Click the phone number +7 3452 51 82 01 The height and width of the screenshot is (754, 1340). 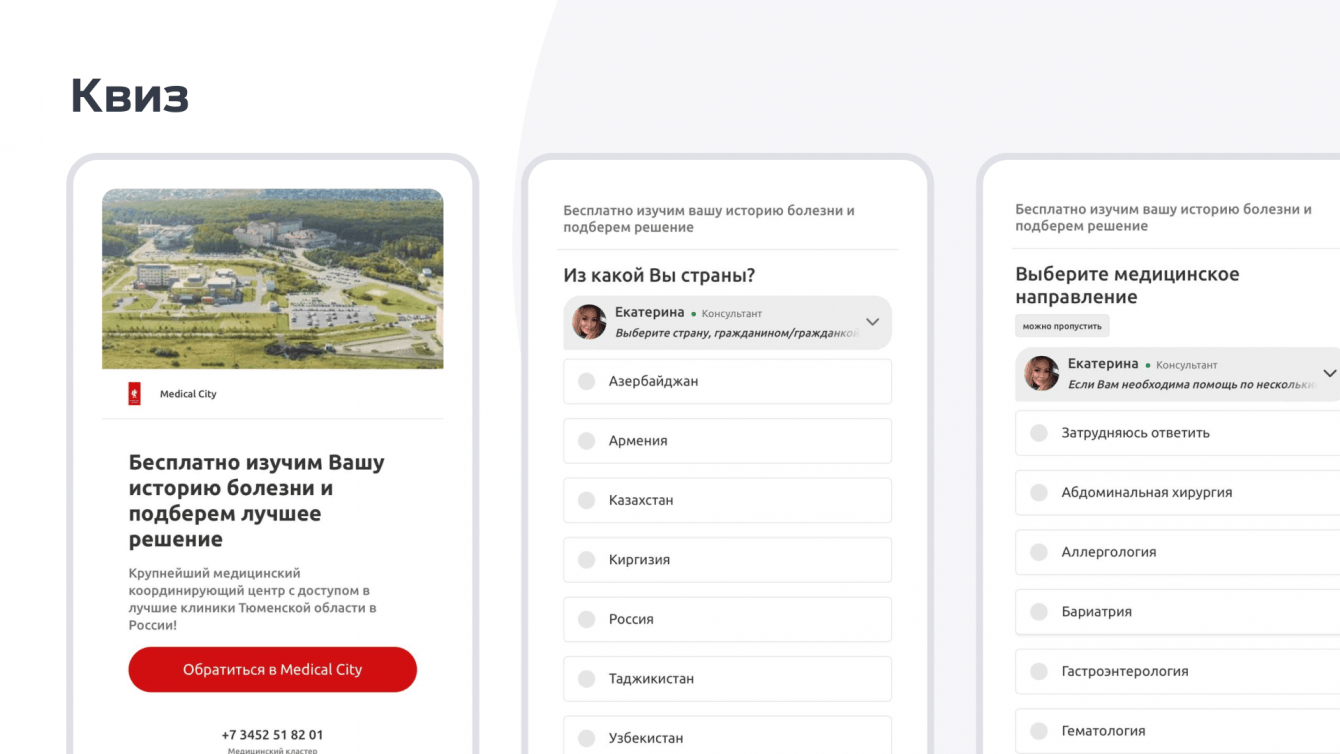pos(272,735)
